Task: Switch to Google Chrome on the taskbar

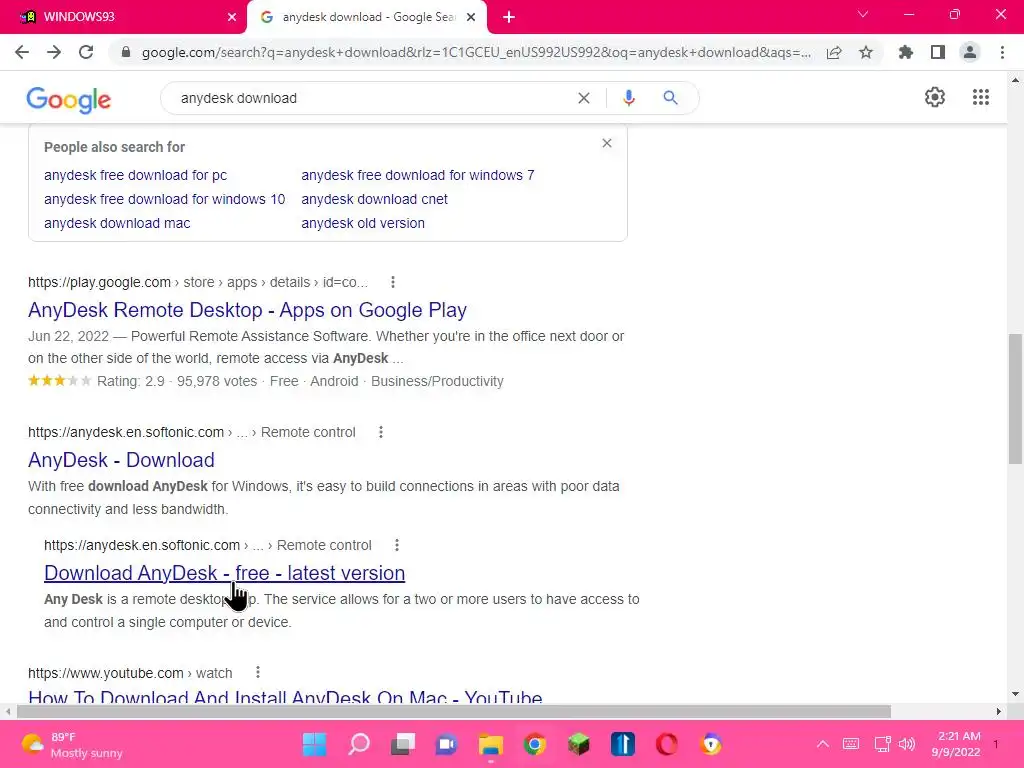Action: coord(534,744)
